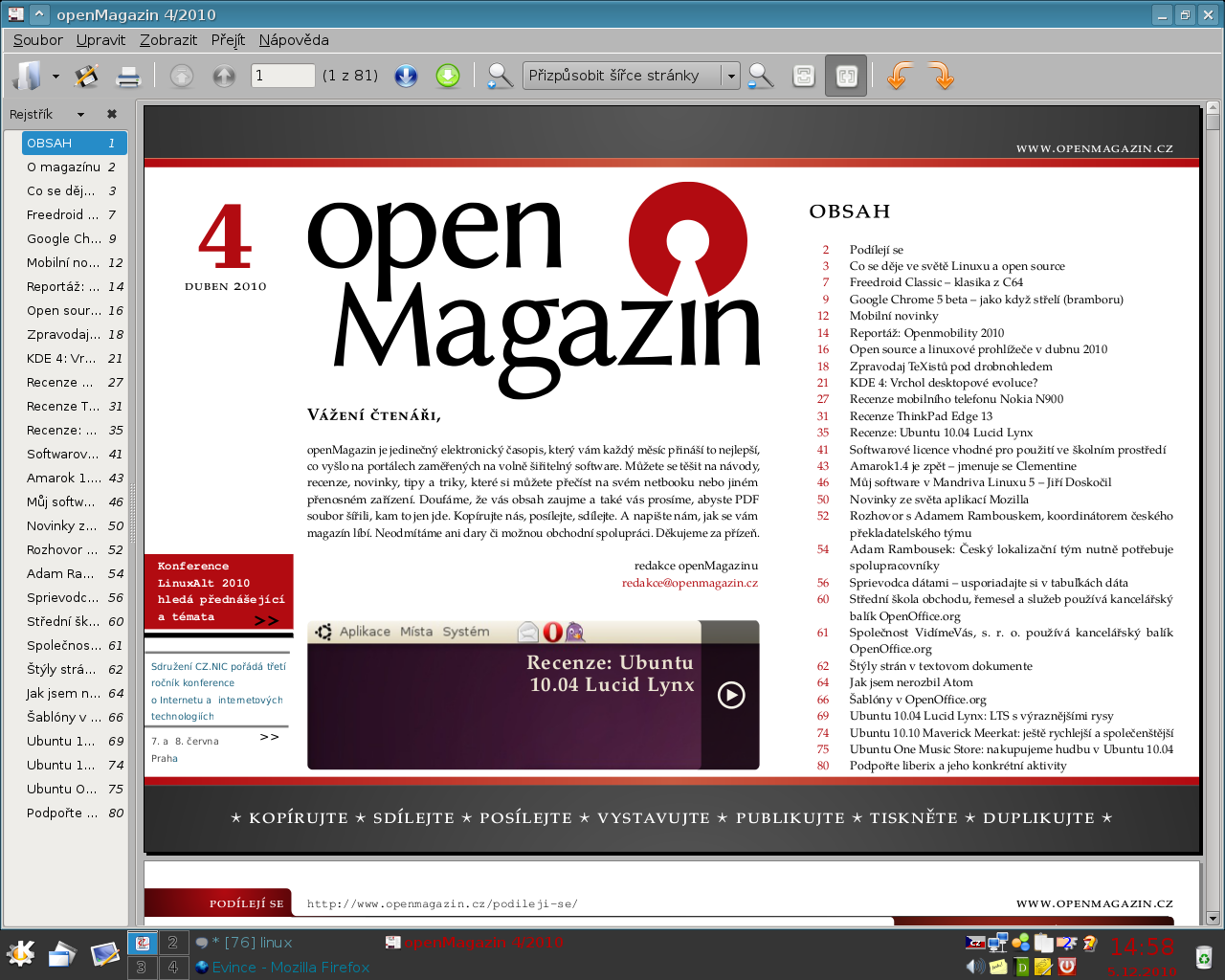This screenshot has width=1225, height=980.
Task: Select 'Reportáž: ...' index entry
Action: 74,286
